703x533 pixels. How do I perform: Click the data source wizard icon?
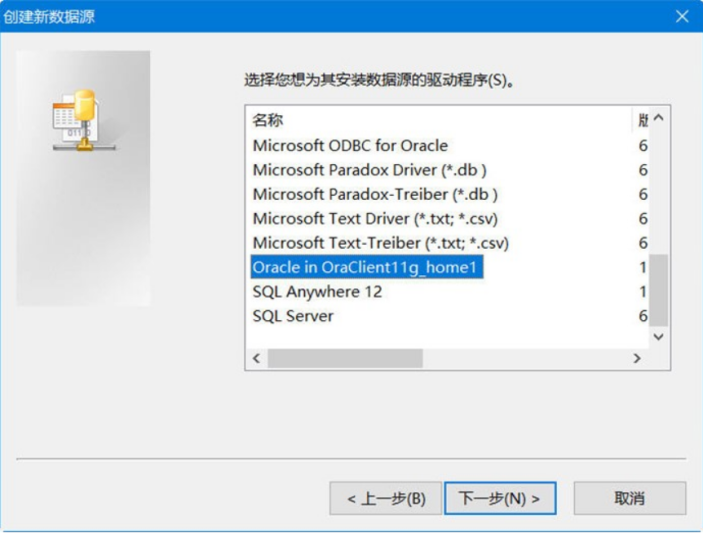83,120
